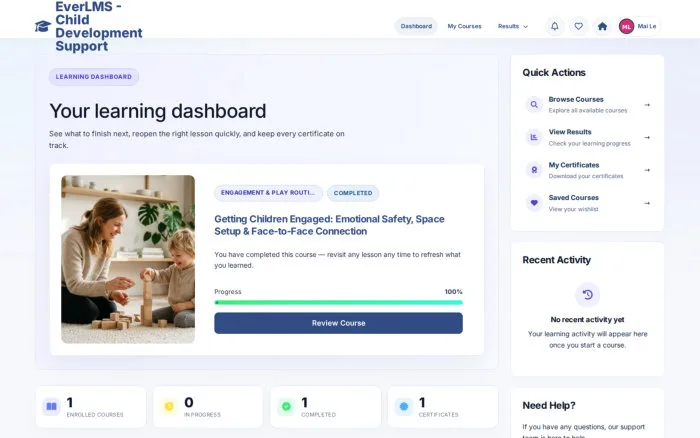700x438 pixels.
Task: Click the Explore all available courses text
Action: (x=588, y=110)
